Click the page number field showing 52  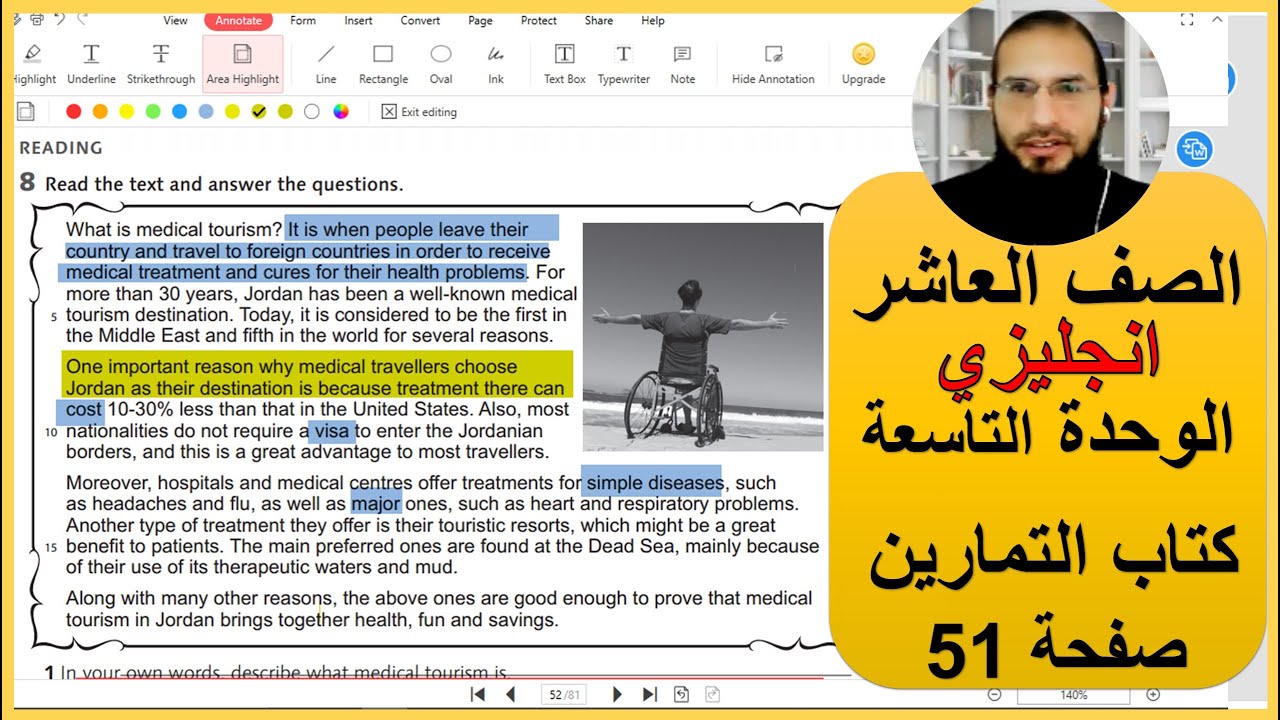coord(563,694)
